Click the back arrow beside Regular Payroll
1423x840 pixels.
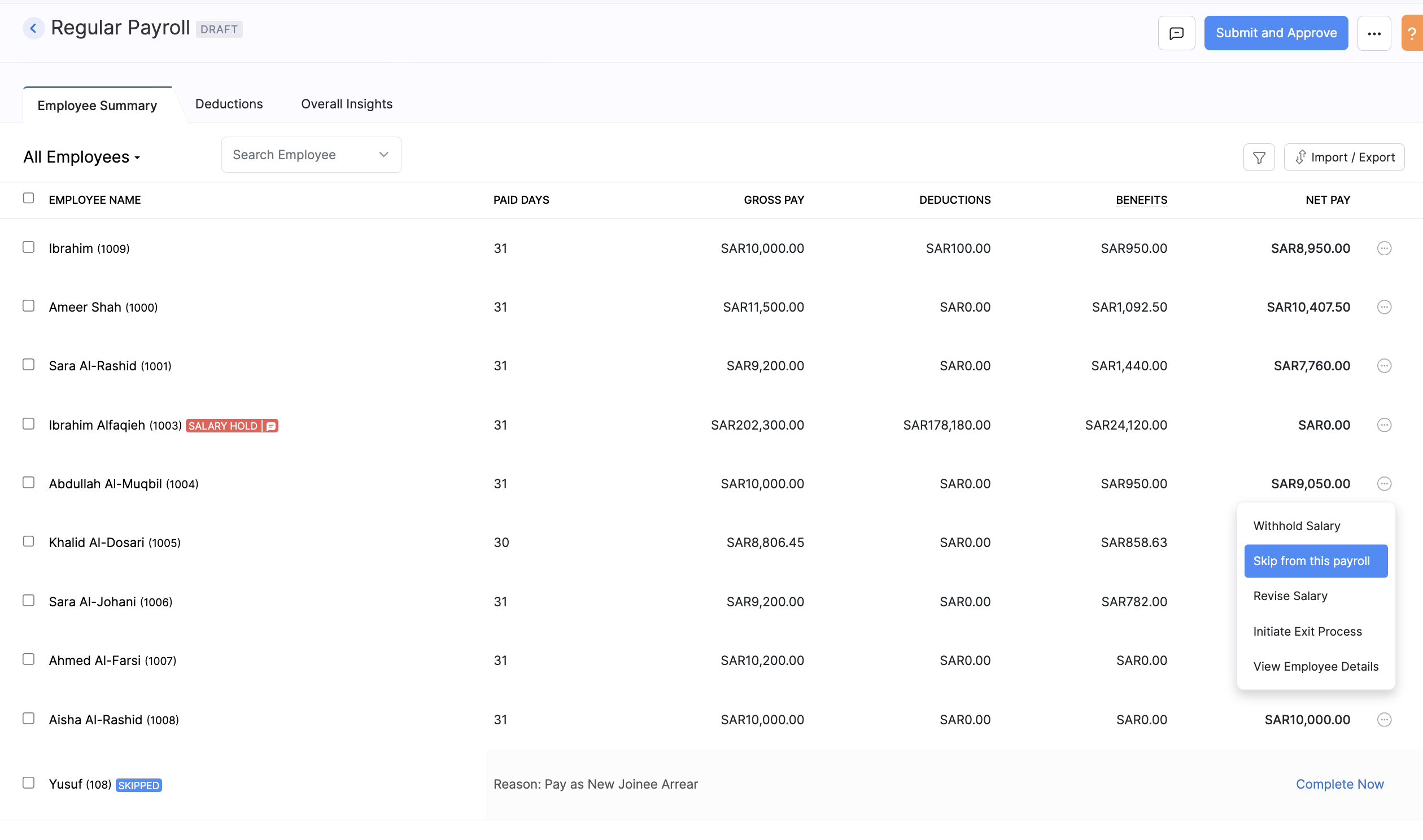click(33, 28)
